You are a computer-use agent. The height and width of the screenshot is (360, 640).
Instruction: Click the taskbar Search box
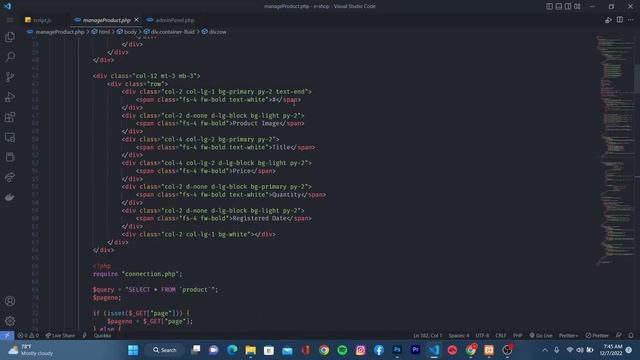[164, 350]
